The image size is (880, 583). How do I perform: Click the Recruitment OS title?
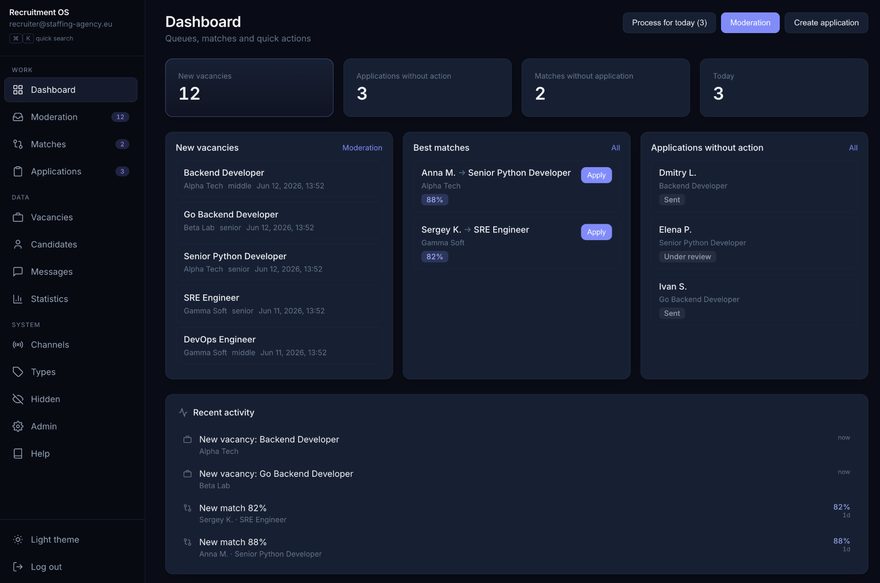pos(39,12)
